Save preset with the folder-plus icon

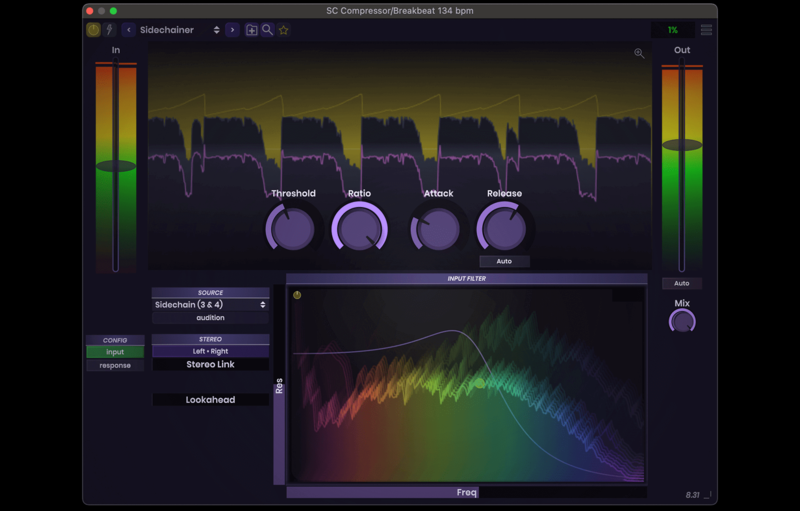click(x=252, y=30)
